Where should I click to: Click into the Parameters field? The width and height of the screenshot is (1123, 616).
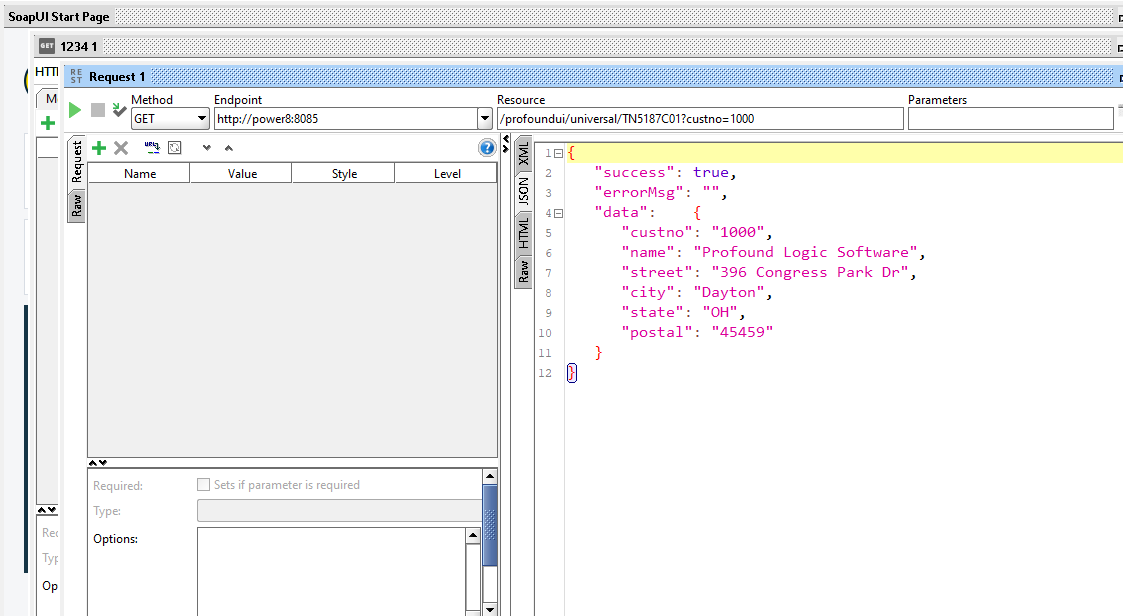coord(1011,119)
